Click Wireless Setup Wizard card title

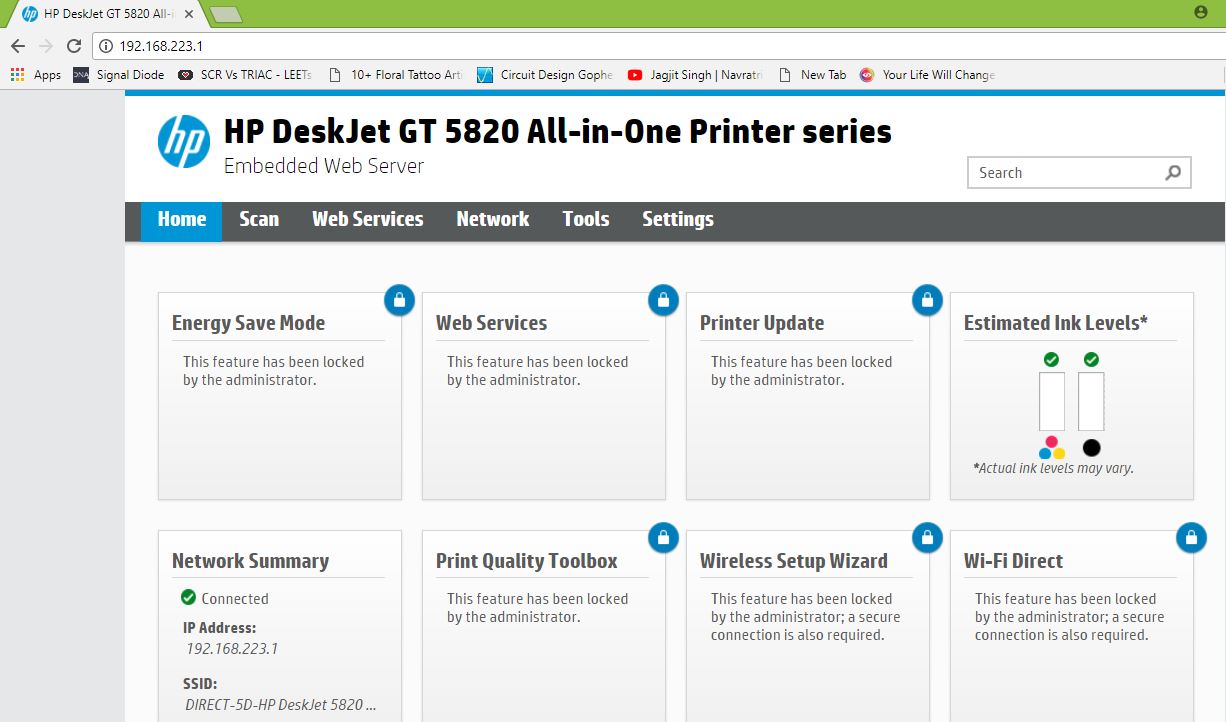[794, 561]
